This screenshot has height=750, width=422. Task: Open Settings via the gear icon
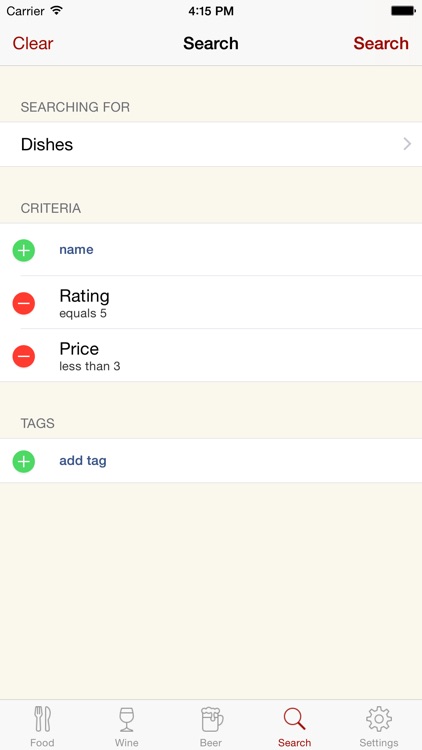(x=379, y=719)
